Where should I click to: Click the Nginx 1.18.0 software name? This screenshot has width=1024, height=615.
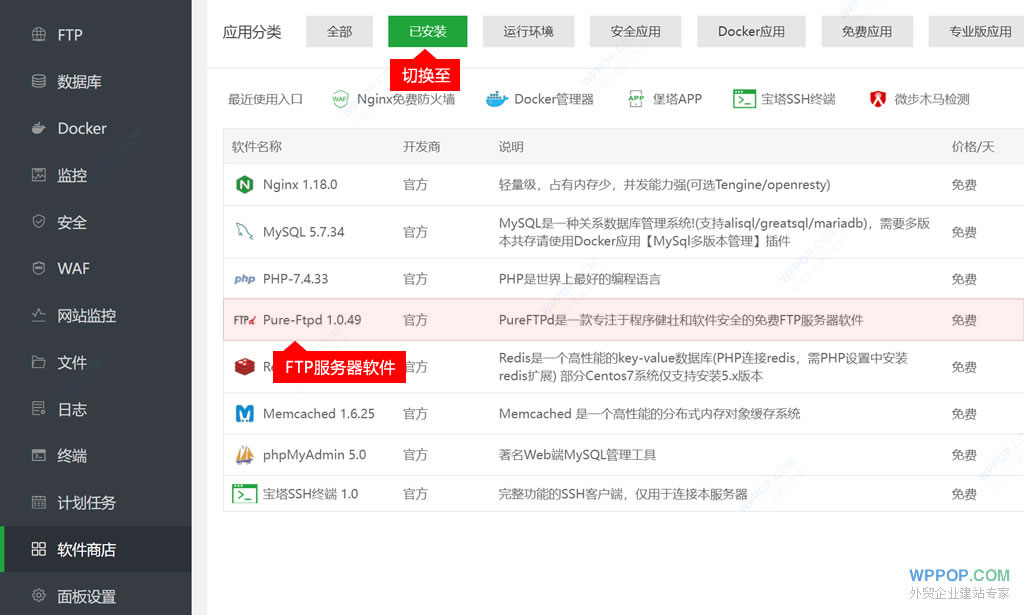click(x=300, y=185)
